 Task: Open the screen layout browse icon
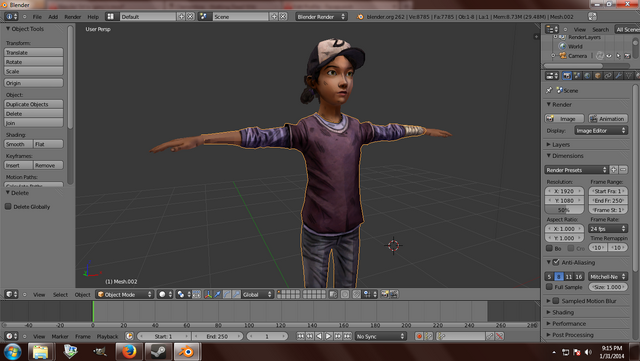click(111, 16)
